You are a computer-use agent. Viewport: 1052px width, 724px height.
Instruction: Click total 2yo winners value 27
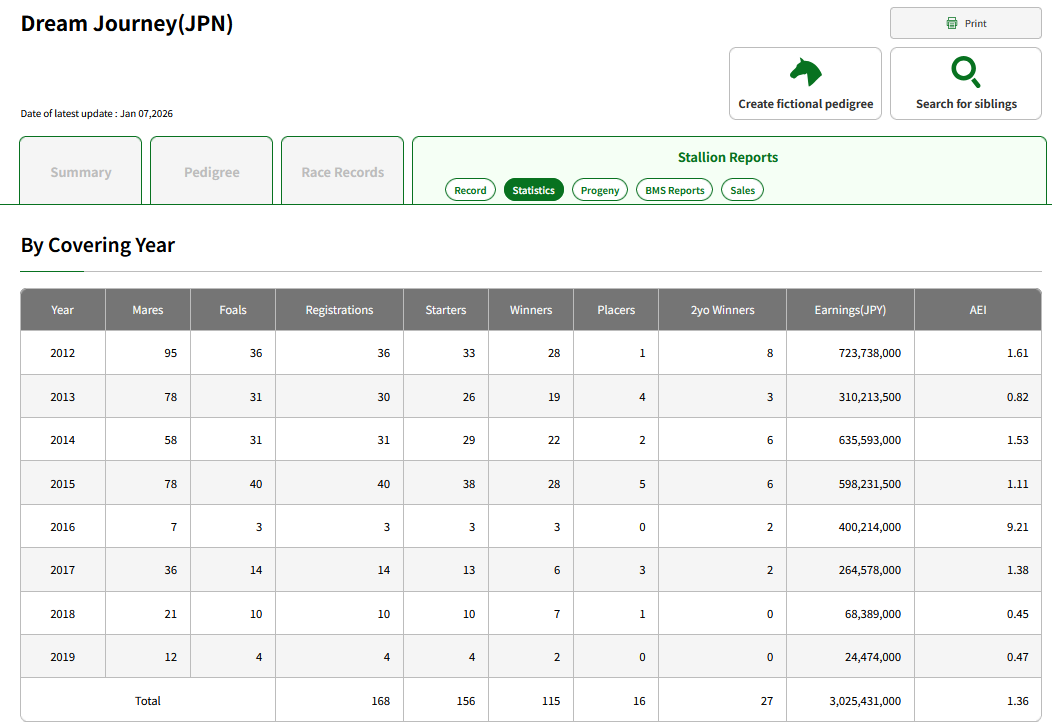767,701
